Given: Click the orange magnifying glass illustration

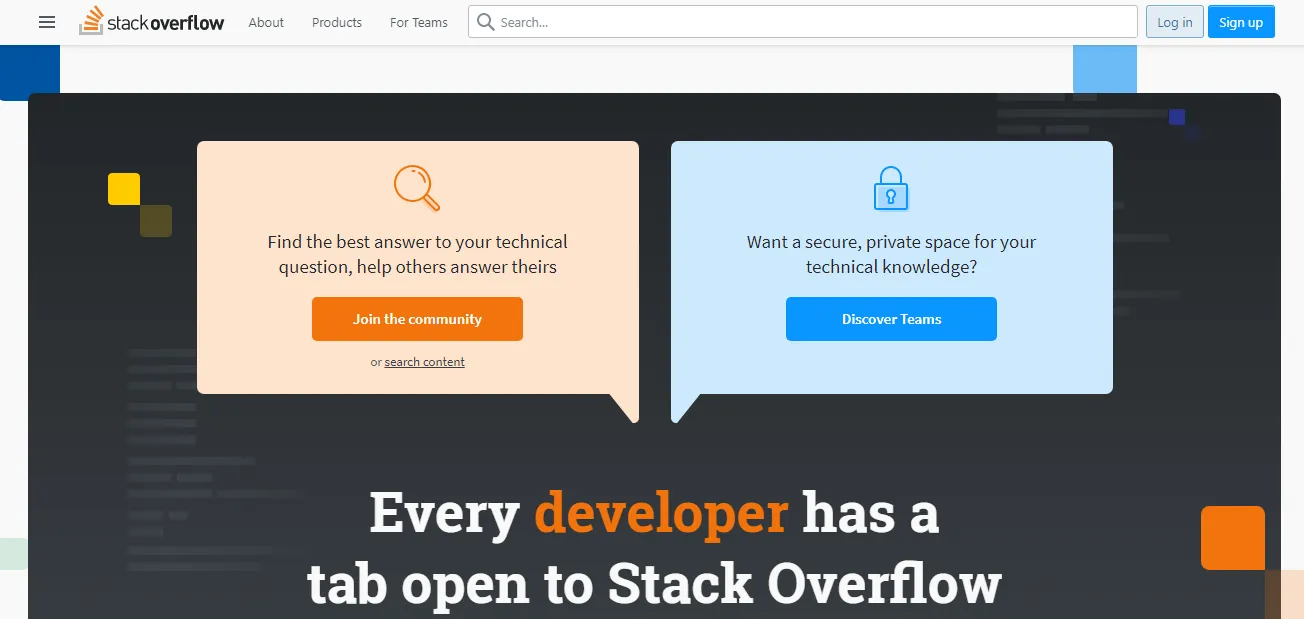Looking at the screenshot, I should point(417,188).
